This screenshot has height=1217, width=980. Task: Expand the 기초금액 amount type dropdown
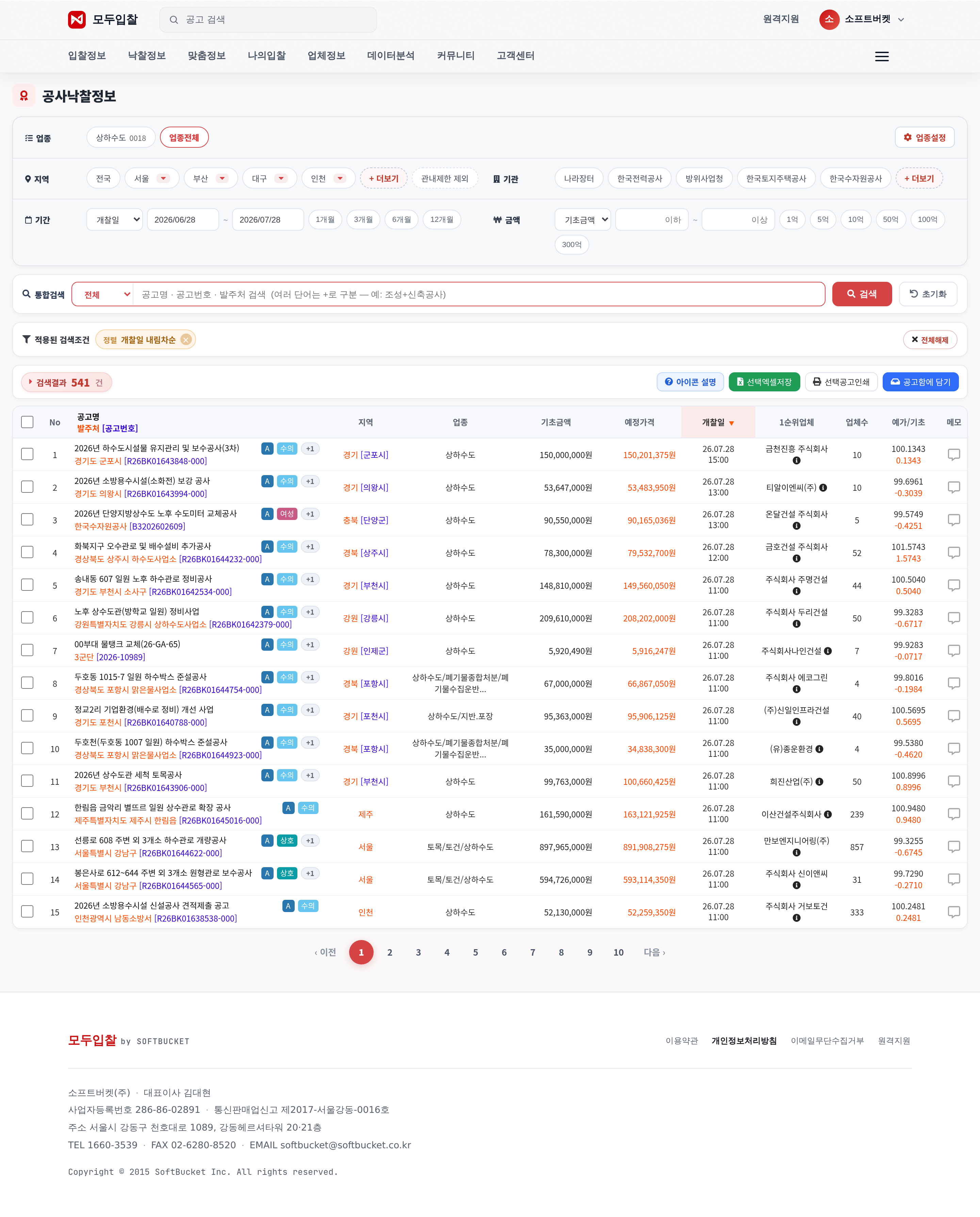click(583, 220)
